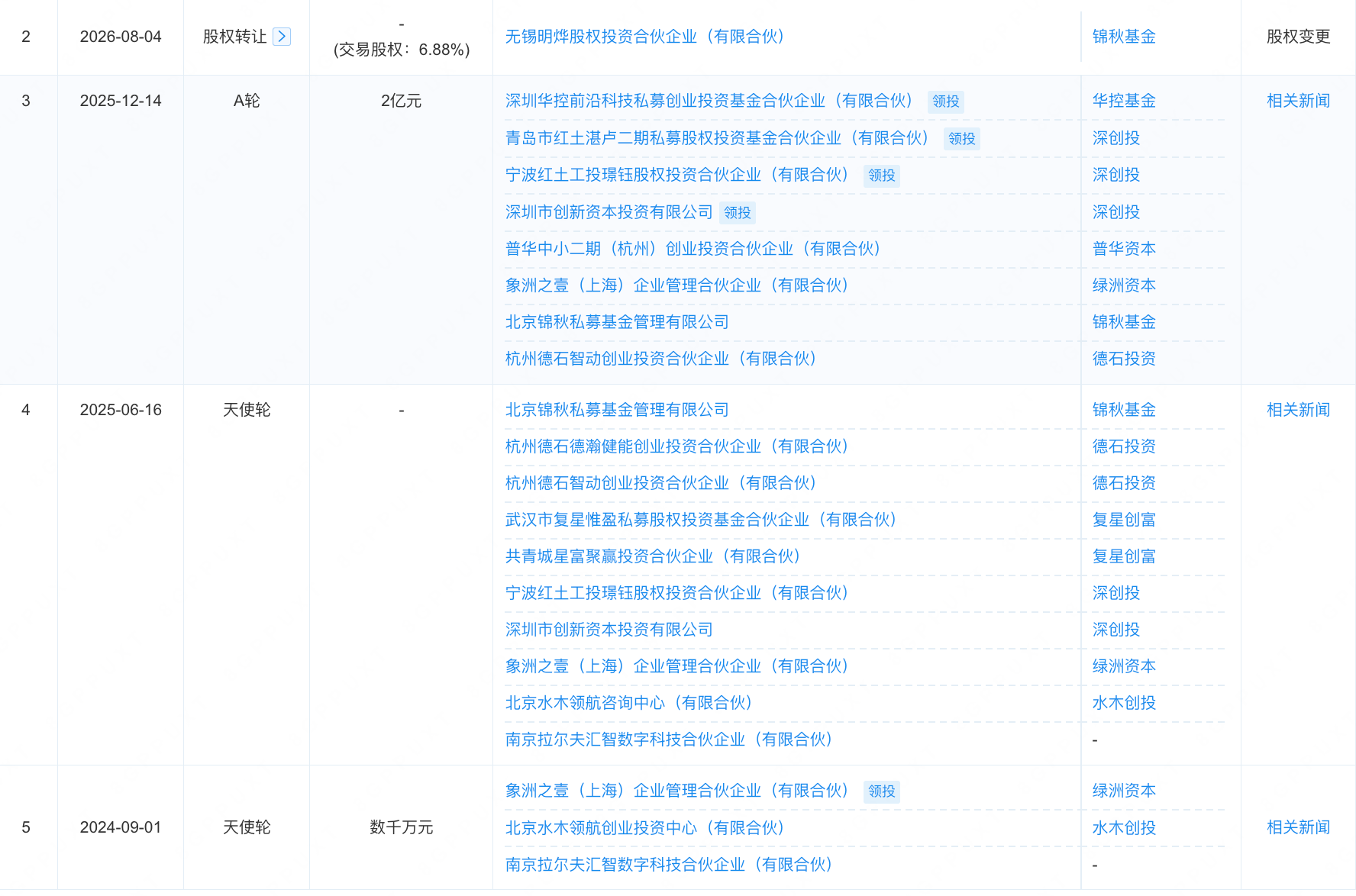The image size is (1356, 896).
Task: Click the A轮 round label
Action: pos(247,101)
